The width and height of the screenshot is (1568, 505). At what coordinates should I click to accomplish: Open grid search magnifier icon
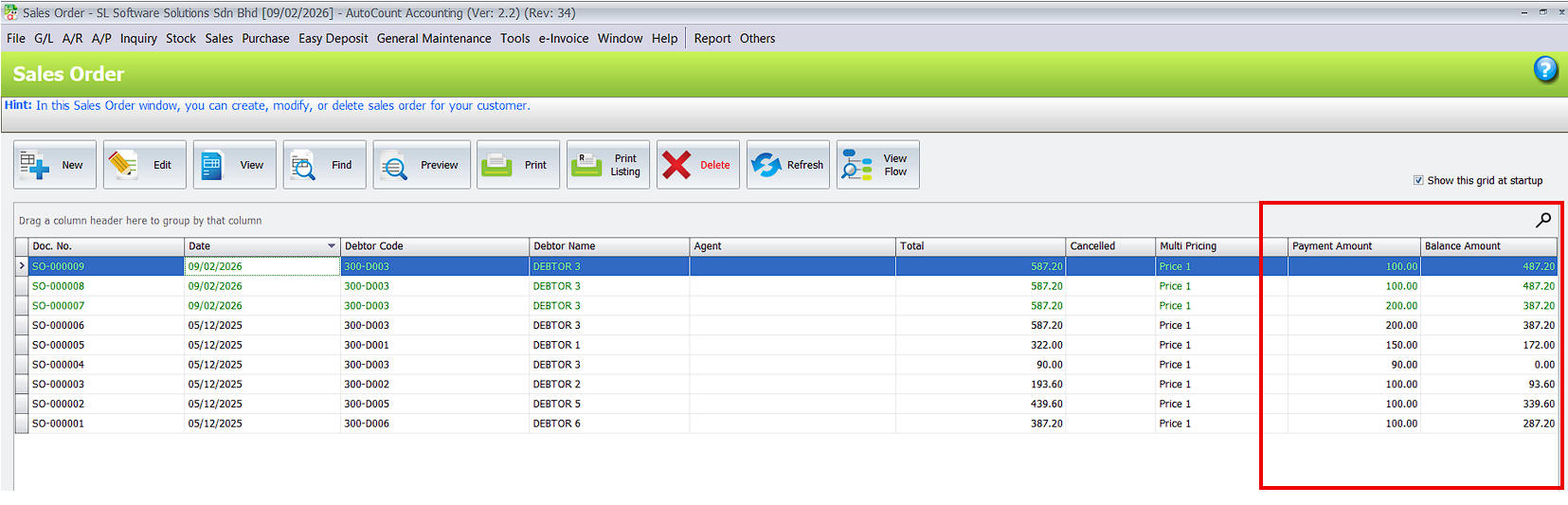[x=1543, y=220]
